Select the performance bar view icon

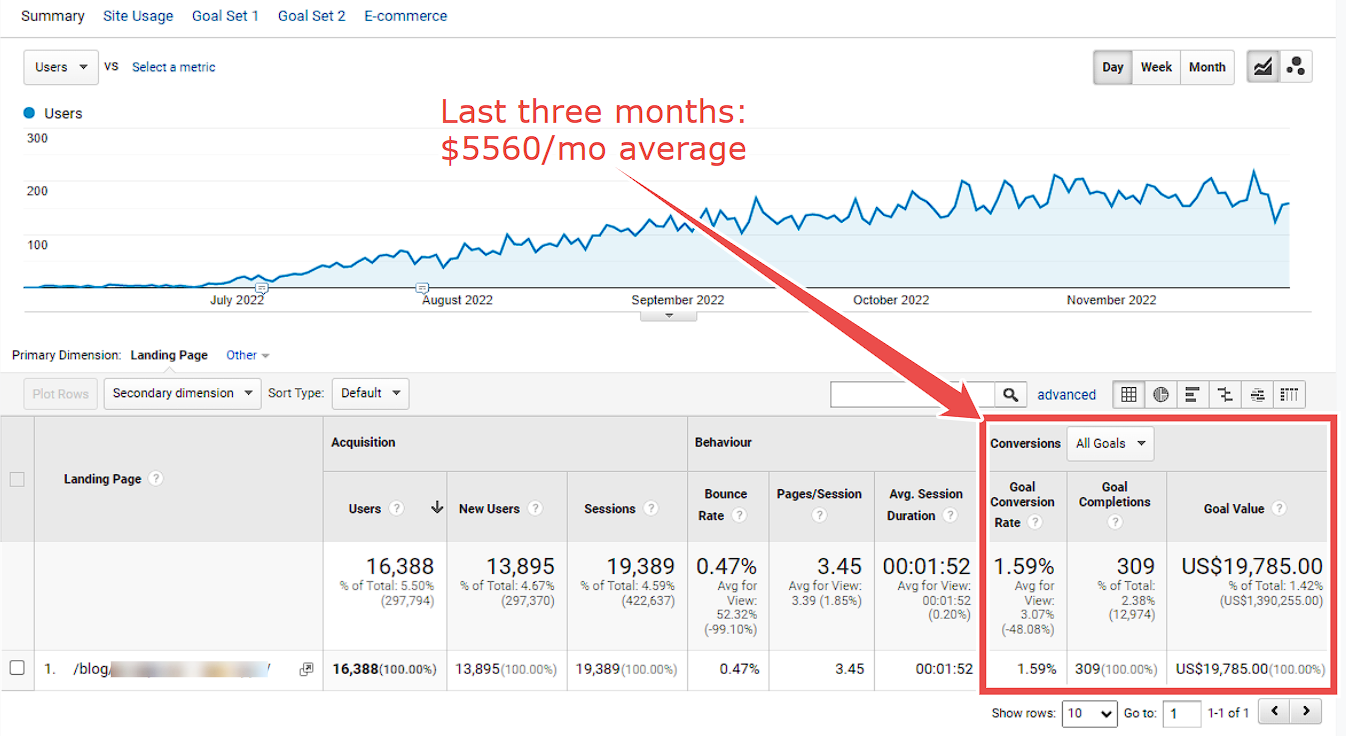click(x=1193, y=394)
